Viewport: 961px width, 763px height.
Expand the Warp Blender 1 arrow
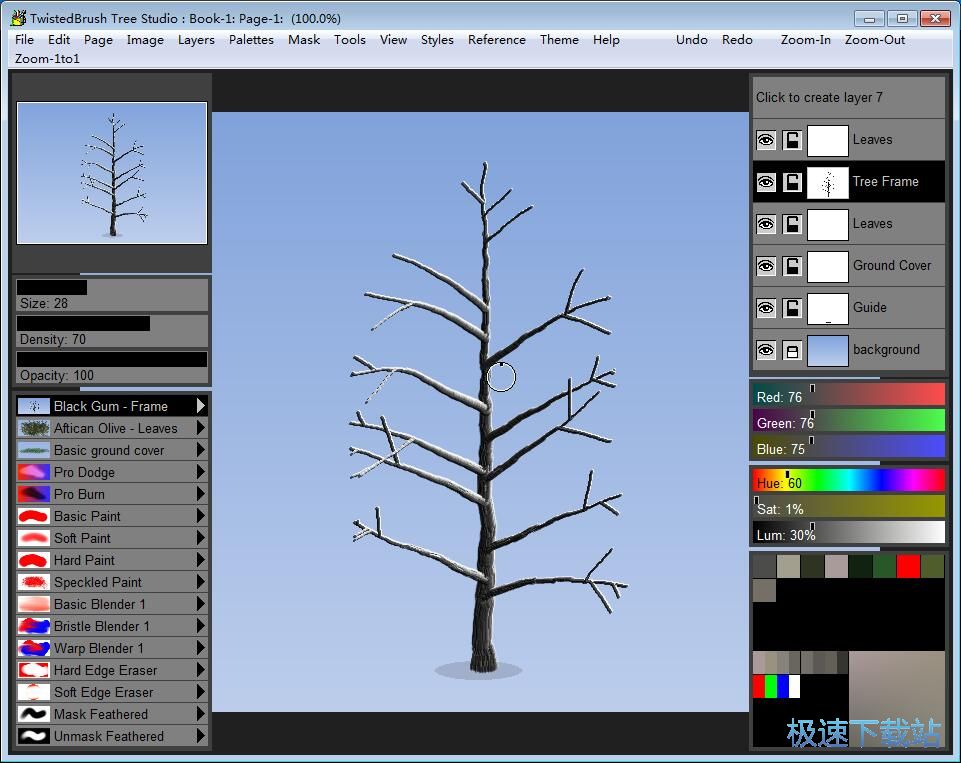[201, 648]
